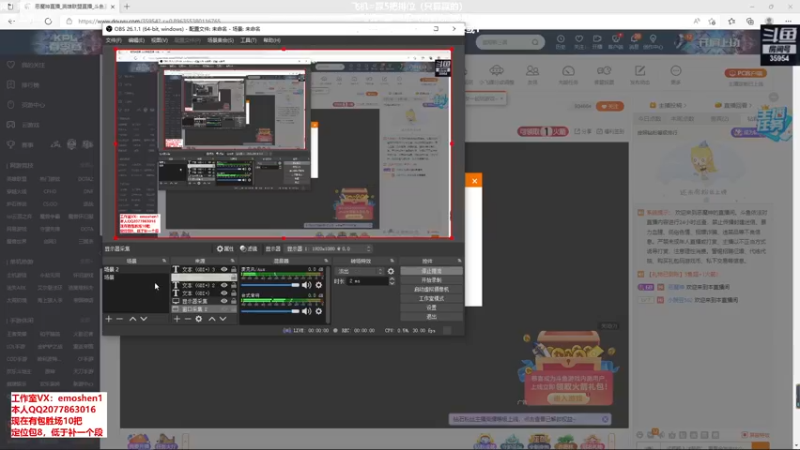Viewport: 800px width, 450px height.
Task: Adjust the transition duration stepper
Action: 392,281
